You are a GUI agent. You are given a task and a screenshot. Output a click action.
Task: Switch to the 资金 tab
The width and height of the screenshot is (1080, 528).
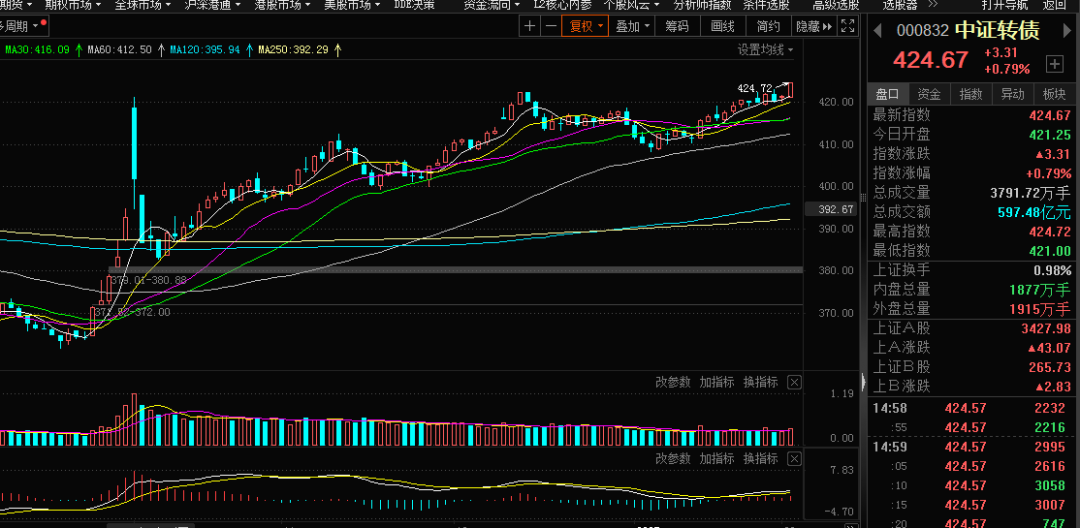(929, 94)
